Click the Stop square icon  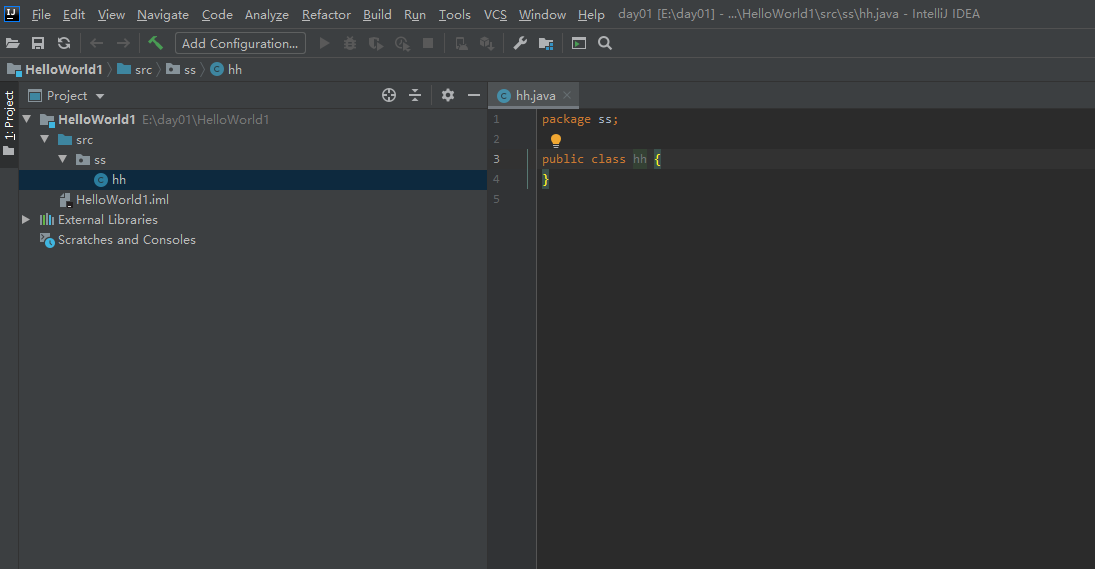coord(428,43)
